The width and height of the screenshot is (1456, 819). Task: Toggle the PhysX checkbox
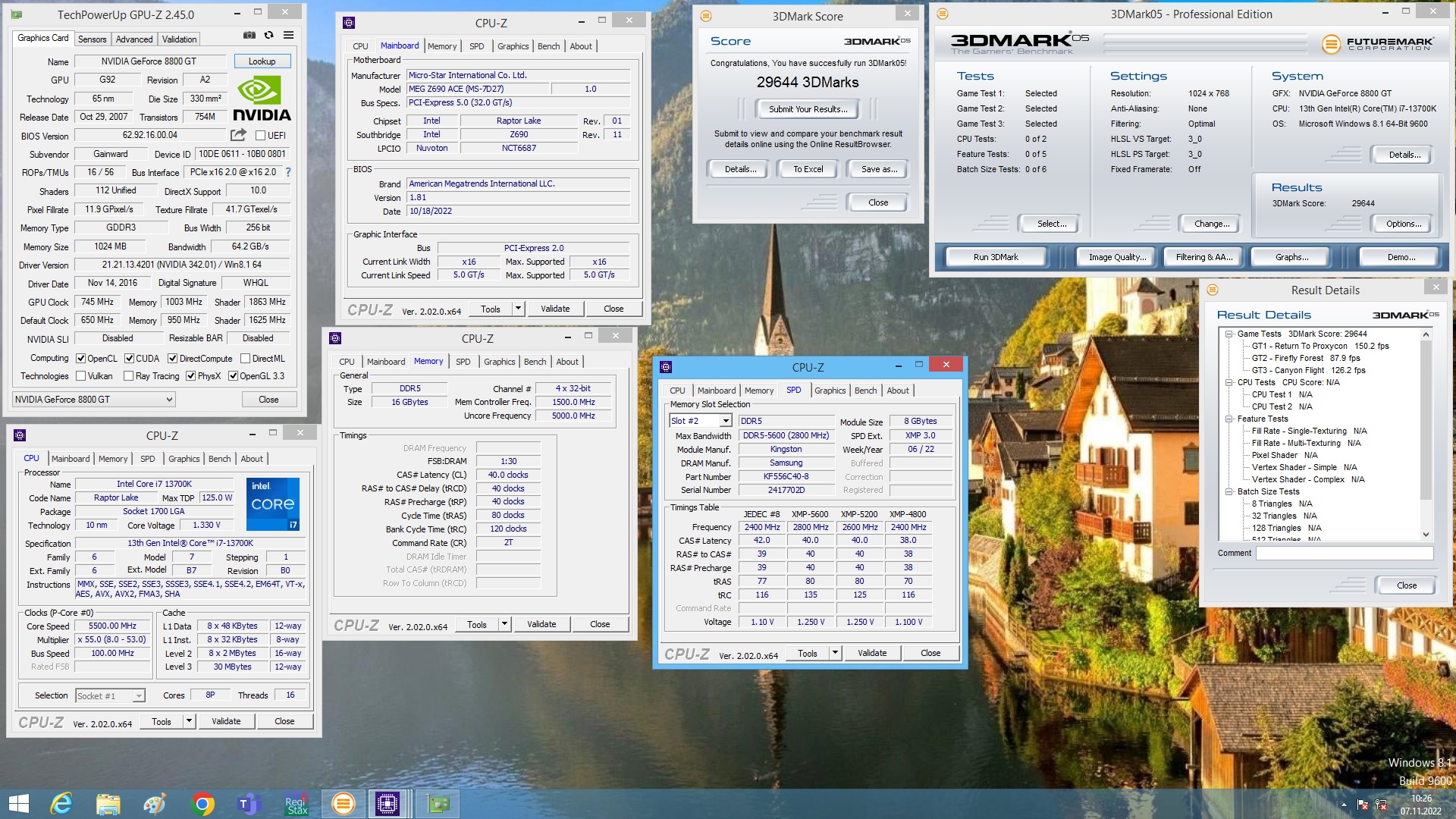191,375
